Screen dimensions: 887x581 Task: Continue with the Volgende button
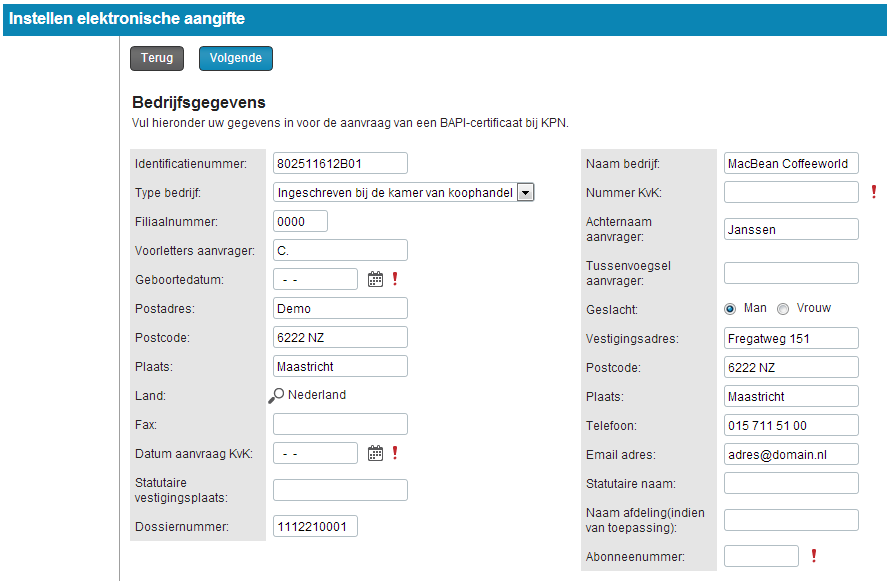pyautogui.click(x=236, y=58)
